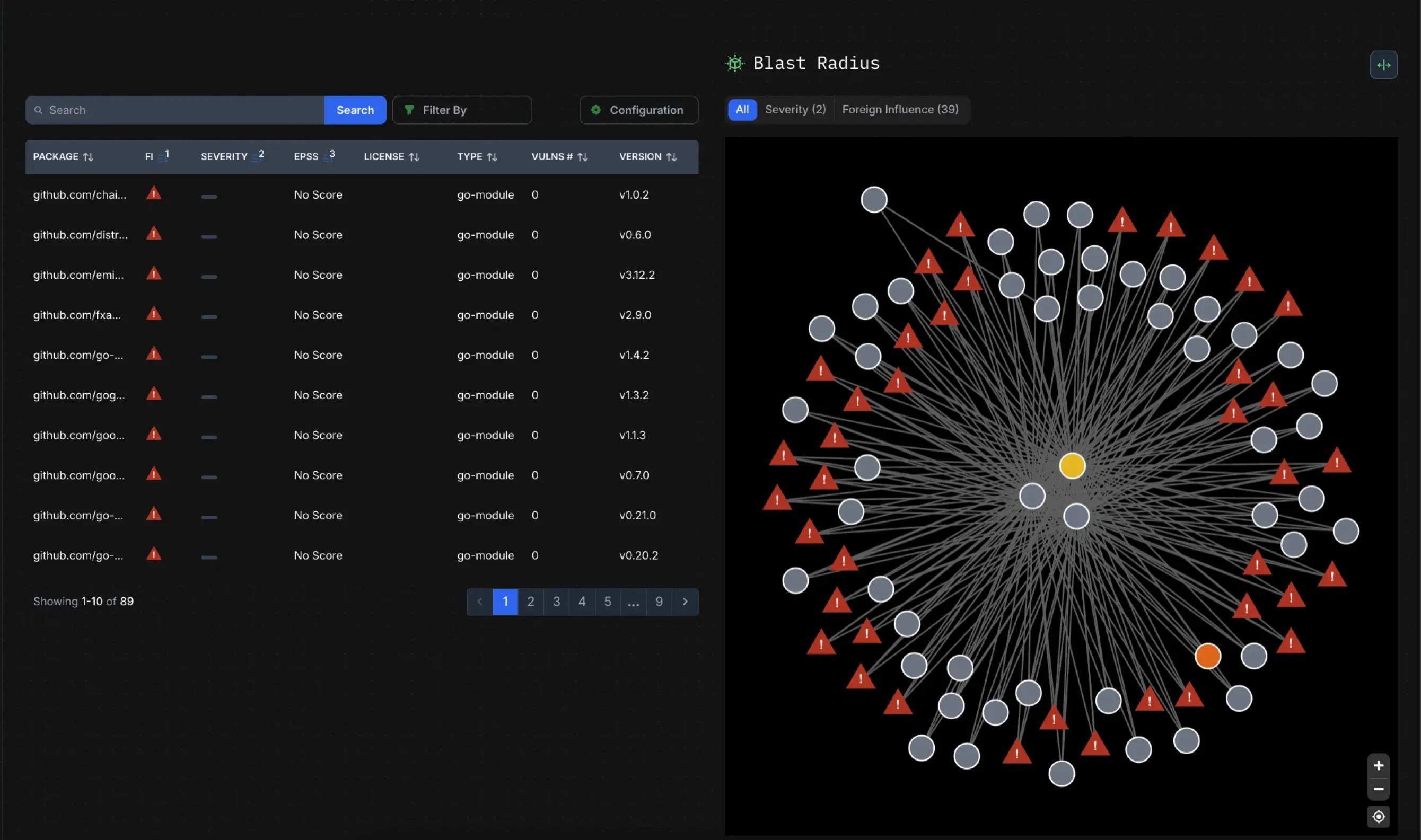Recenter graph with the target icon
Screen dimensions: 1421x840
click(1378, 816)
